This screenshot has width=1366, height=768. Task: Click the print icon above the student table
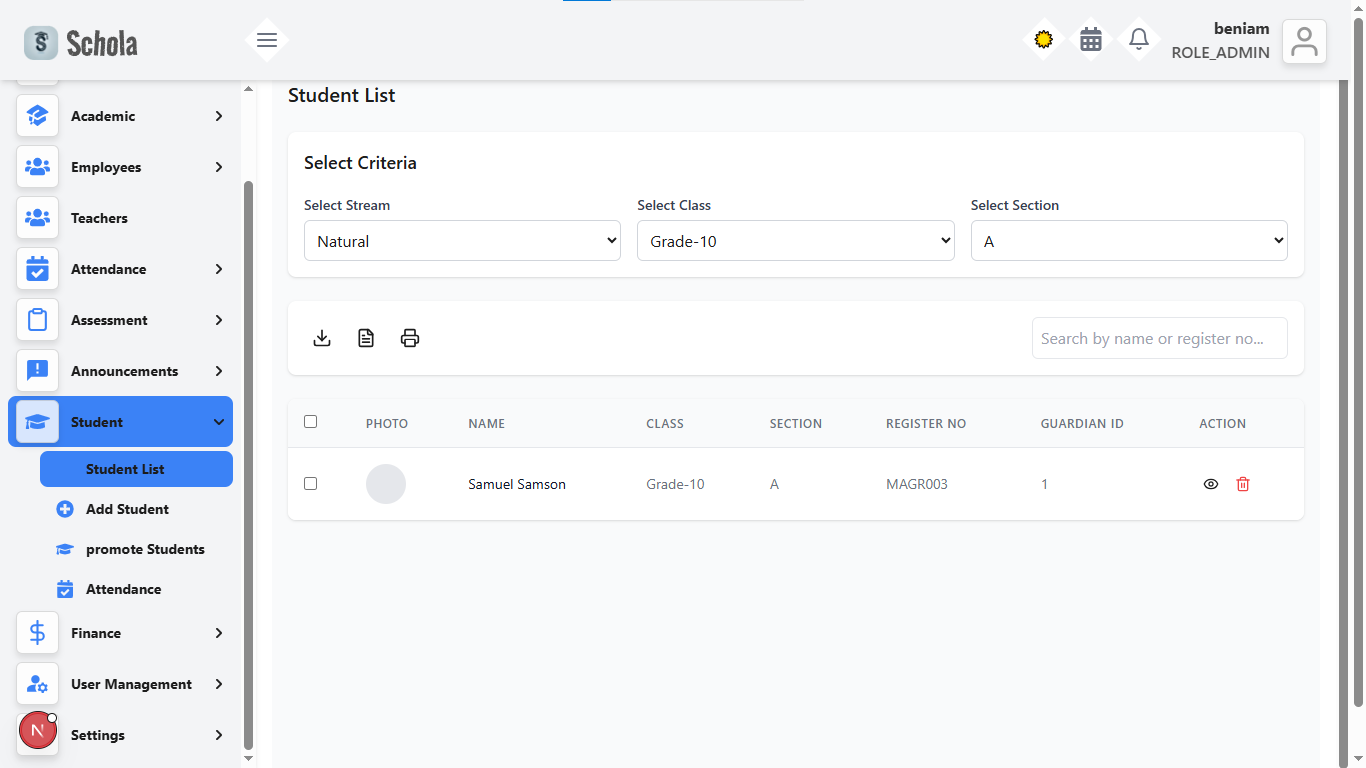tap(410, 338)
